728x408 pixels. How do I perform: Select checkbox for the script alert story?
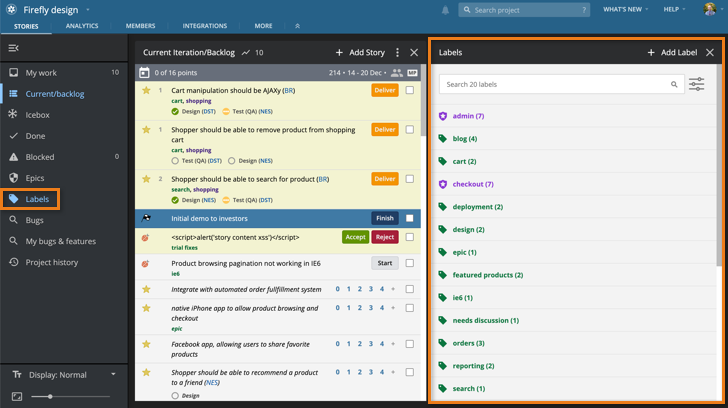point(410,237)
